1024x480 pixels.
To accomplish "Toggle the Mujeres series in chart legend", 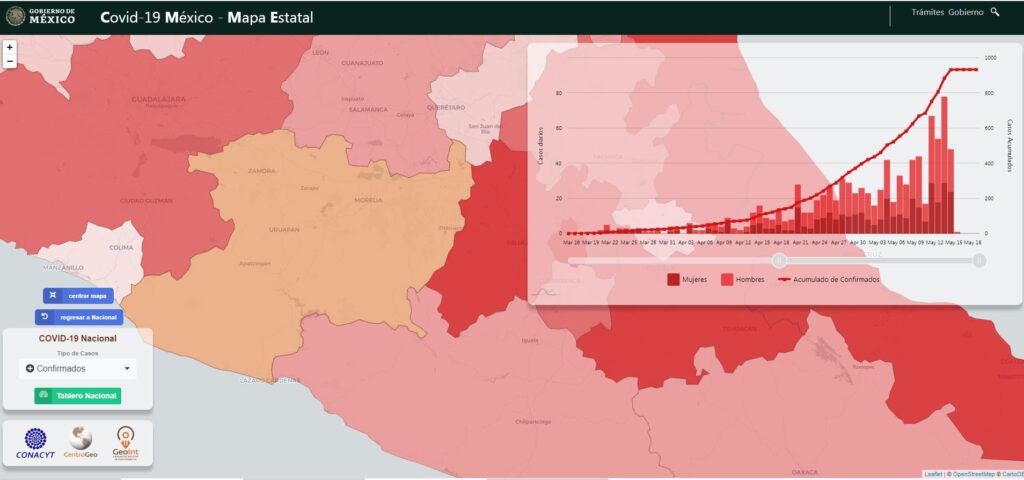I will tap(687, 280).
